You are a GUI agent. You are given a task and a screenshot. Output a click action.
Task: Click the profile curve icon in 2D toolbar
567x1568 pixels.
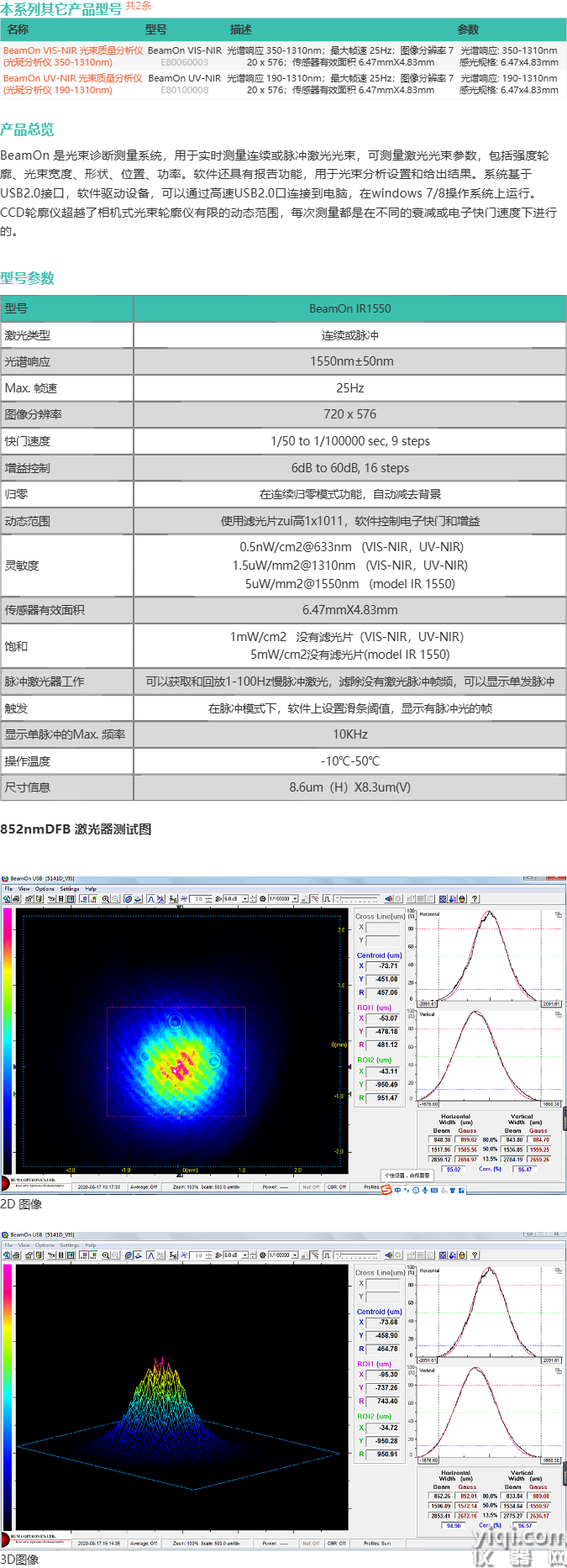pyautogui.click(x=150, y=898)
